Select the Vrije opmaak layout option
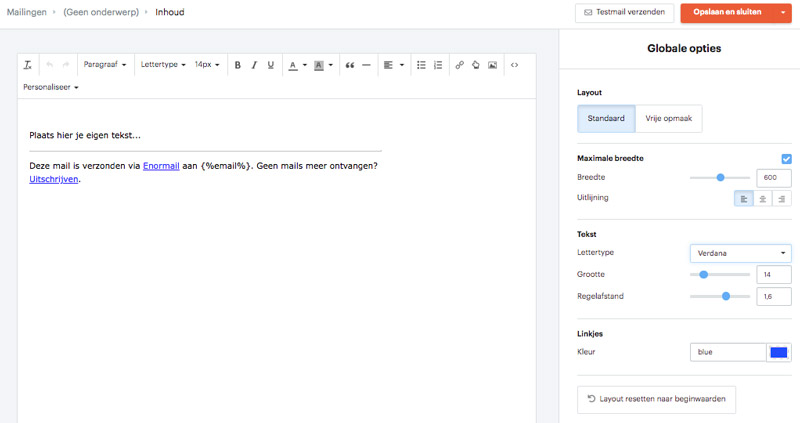Screen dimensions: 800x423 pyautogui.click(x=668, y=119)
